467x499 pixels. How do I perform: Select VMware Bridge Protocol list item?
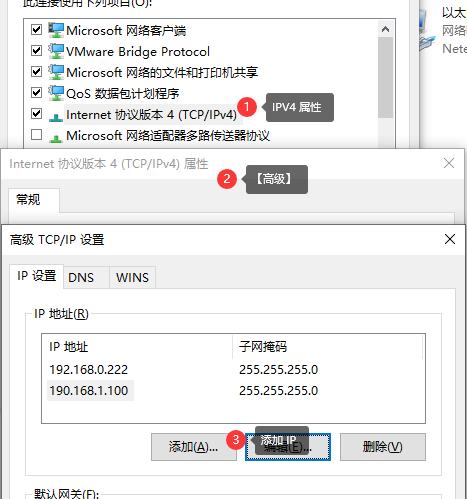pos(138,52)
